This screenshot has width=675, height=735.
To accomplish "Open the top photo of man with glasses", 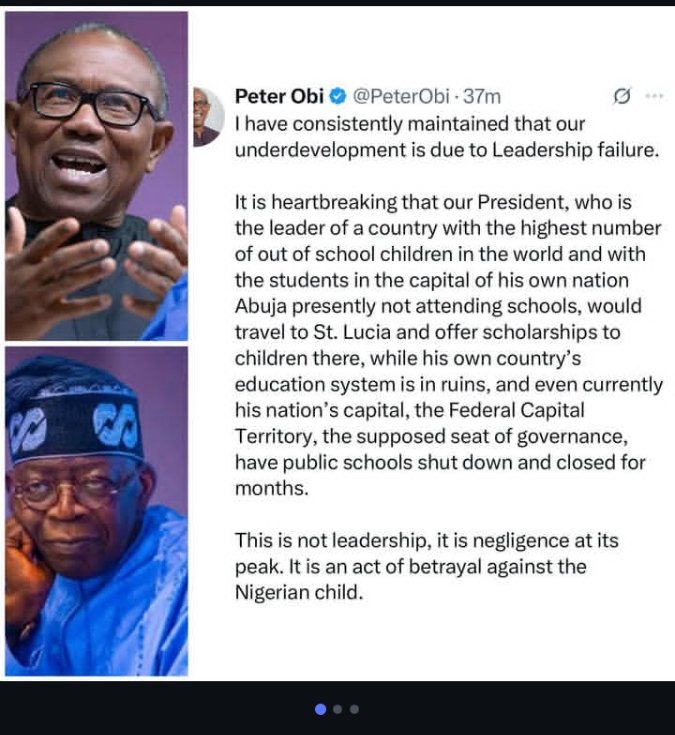I will (x=96, y=175).
